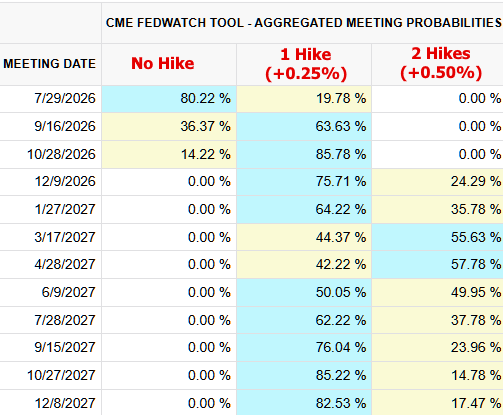Select the 12/9/2026 meeting date cell

point(50,182)
